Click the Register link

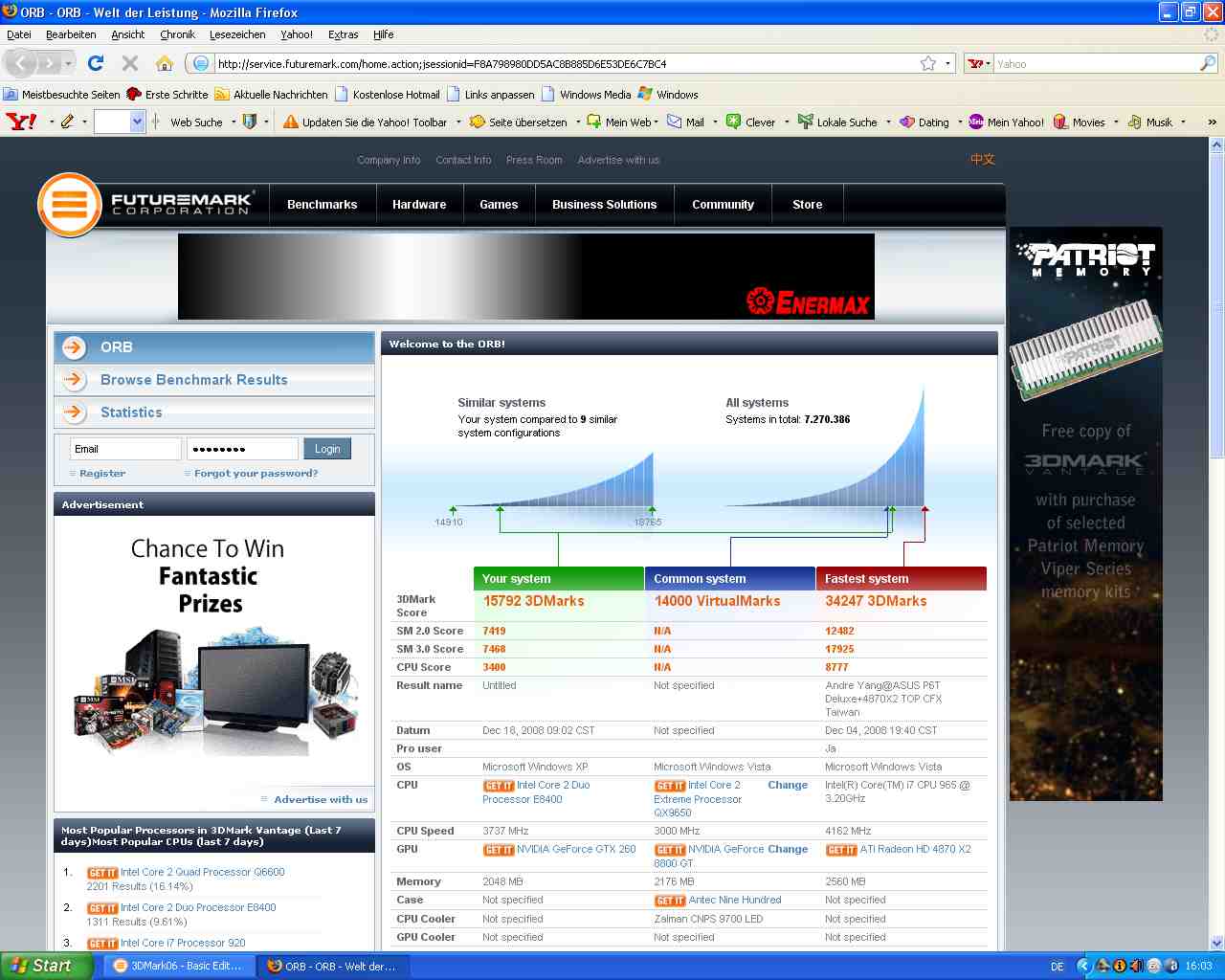tap(102, 474)
